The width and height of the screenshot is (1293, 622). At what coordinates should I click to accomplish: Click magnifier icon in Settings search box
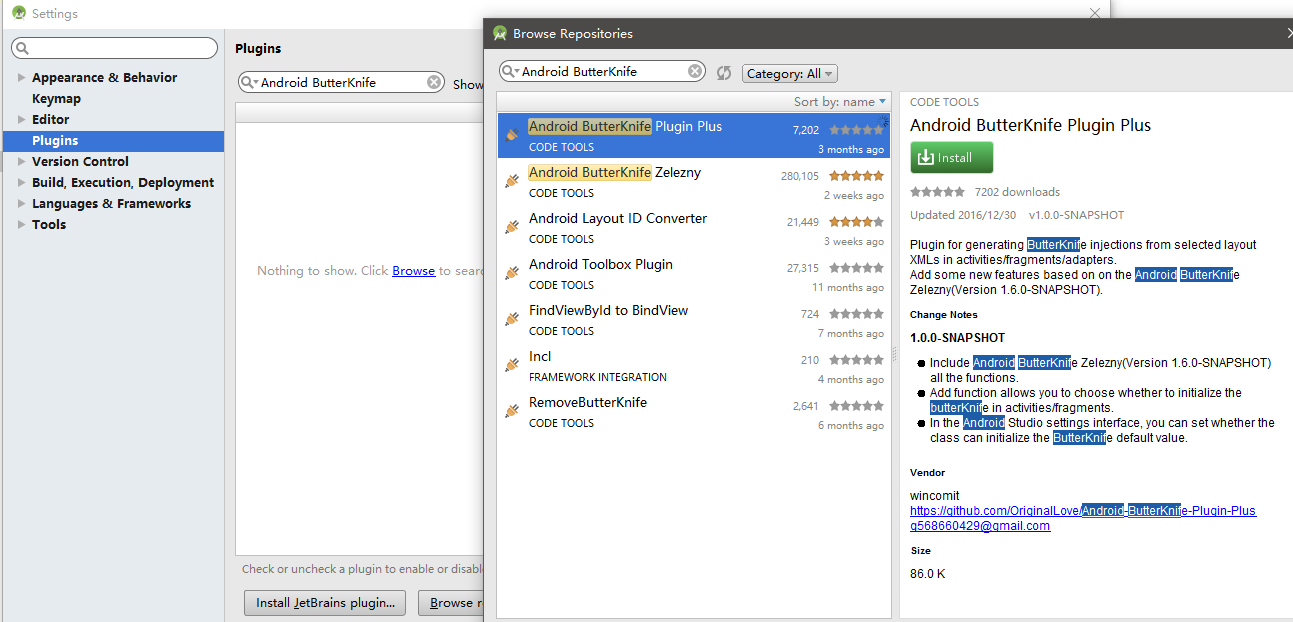[x=22, y=48]
